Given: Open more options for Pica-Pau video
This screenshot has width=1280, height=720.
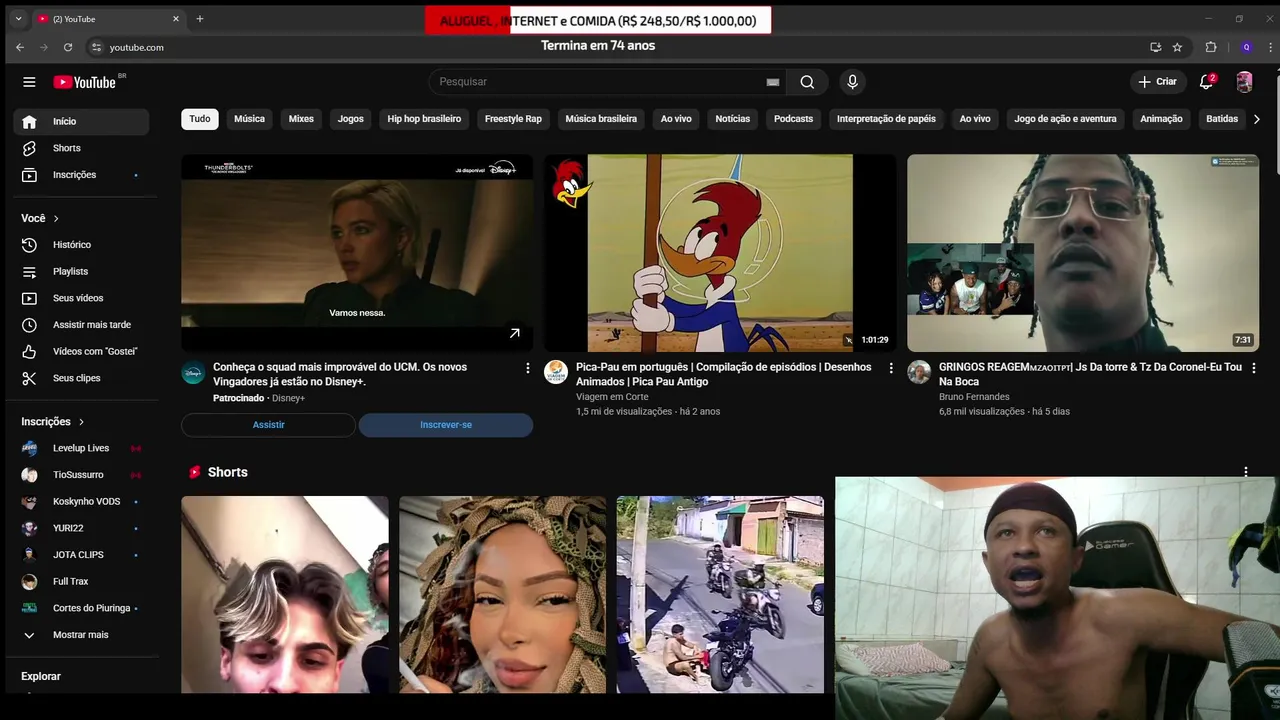Looking at the screenshot, I should 890,368.
